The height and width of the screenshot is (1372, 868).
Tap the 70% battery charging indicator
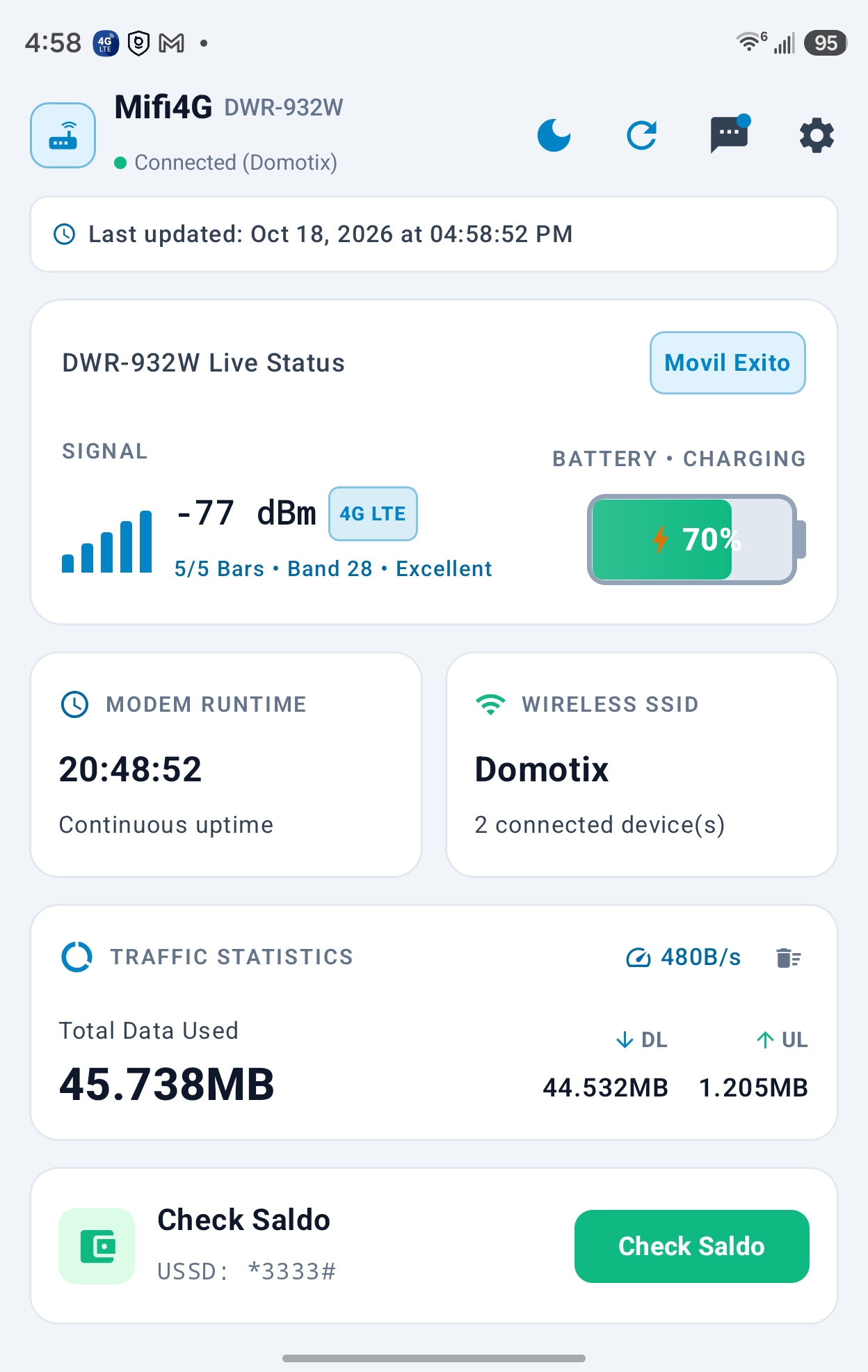point(696,539)
